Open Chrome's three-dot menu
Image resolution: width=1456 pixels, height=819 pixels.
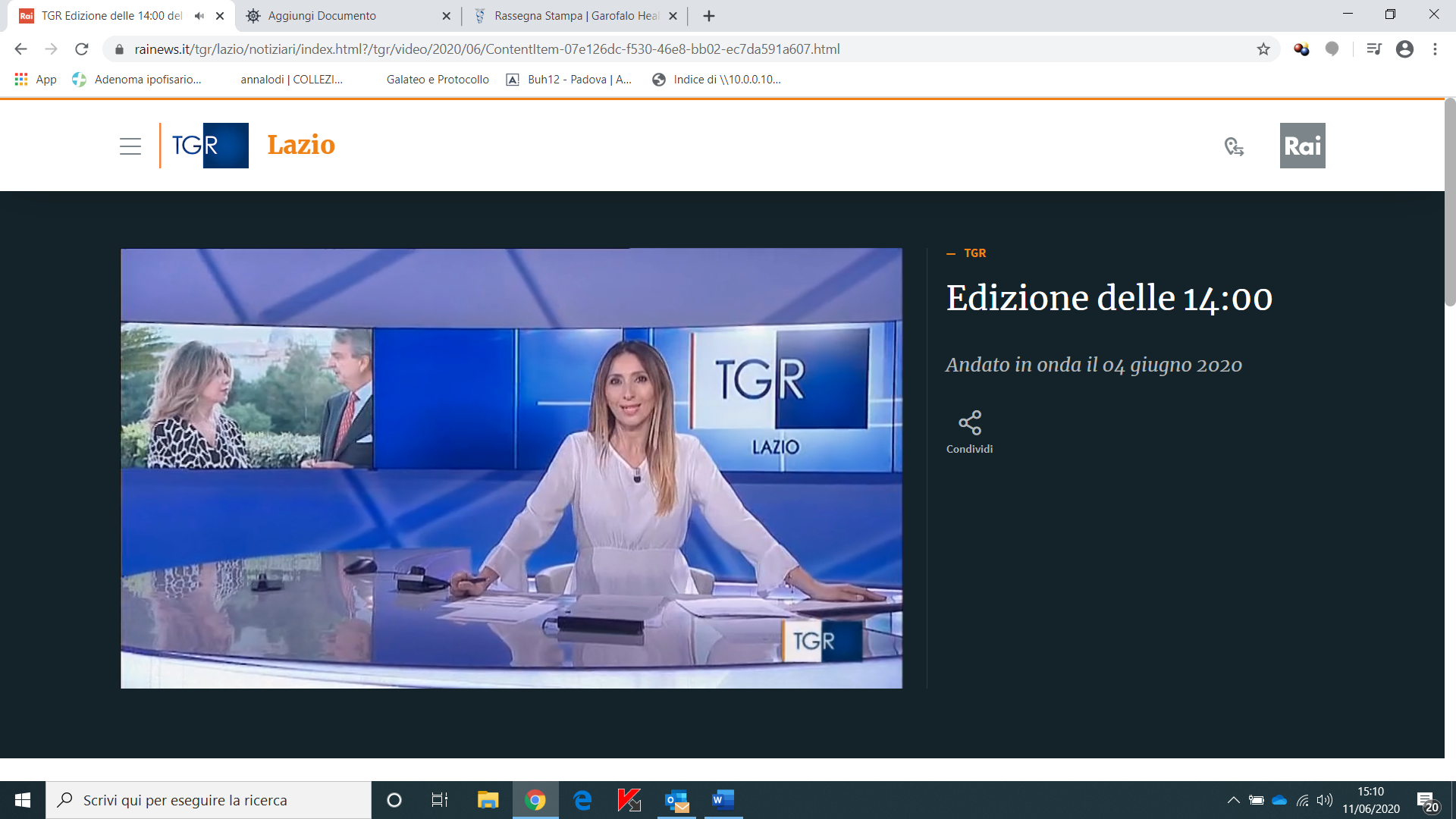point(1435,49)
